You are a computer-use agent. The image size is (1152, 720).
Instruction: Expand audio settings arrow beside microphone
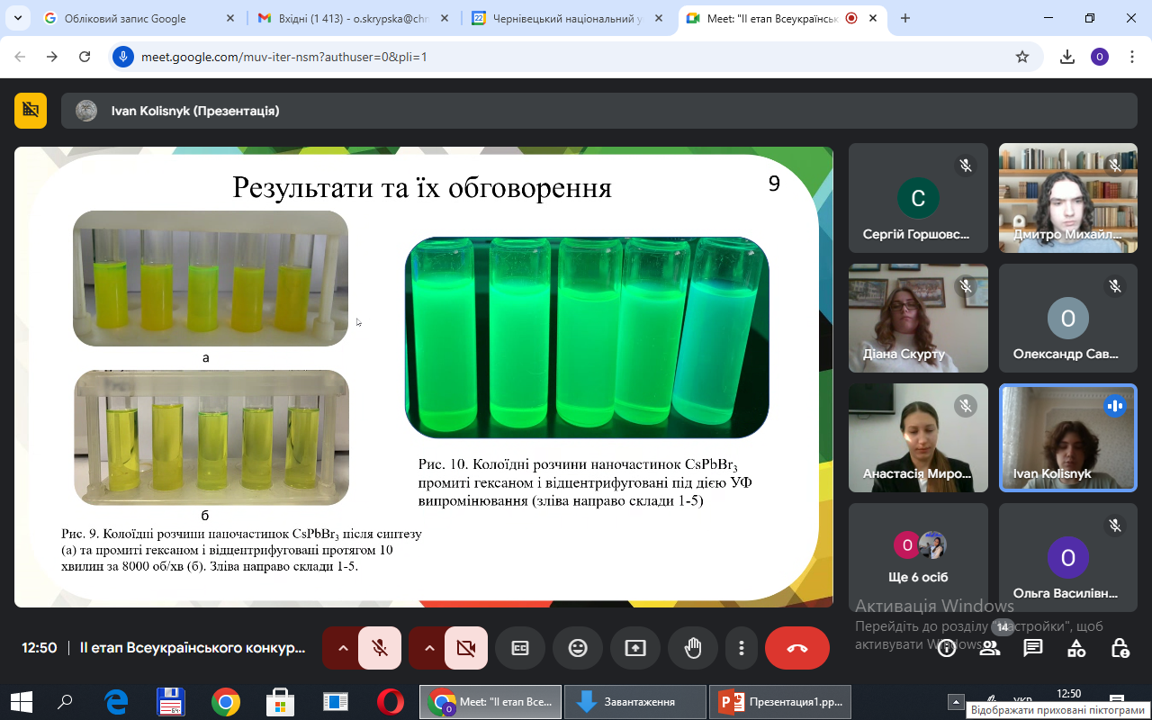[342, 648]
